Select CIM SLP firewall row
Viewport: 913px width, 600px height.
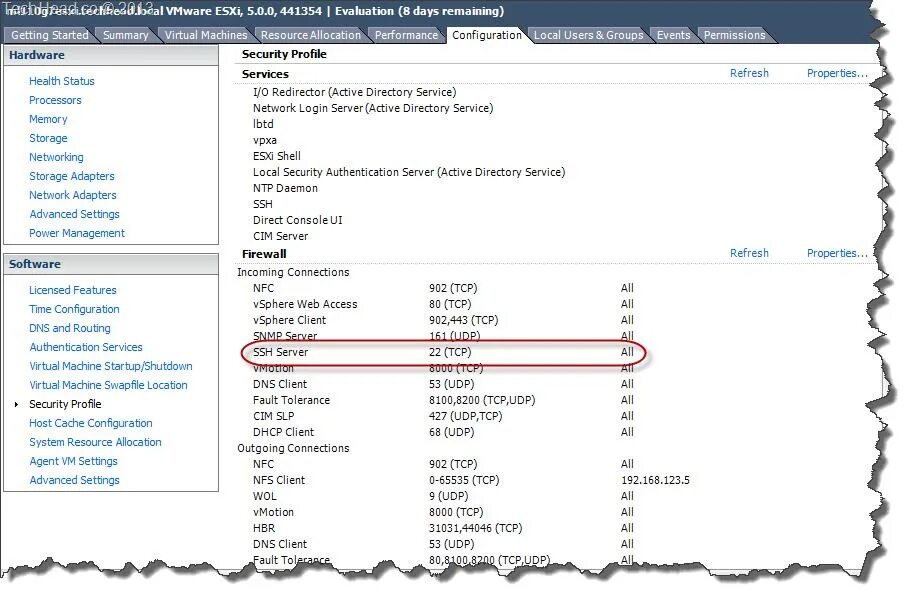tap(444, 417)
